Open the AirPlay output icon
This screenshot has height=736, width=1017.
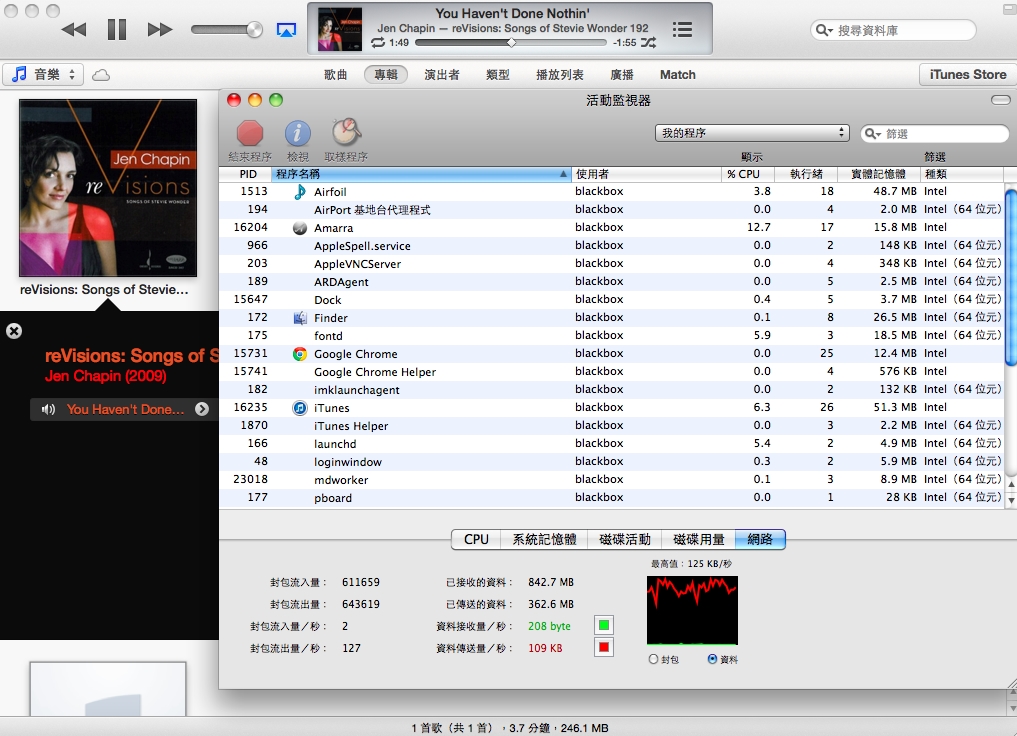click(286, 30)
